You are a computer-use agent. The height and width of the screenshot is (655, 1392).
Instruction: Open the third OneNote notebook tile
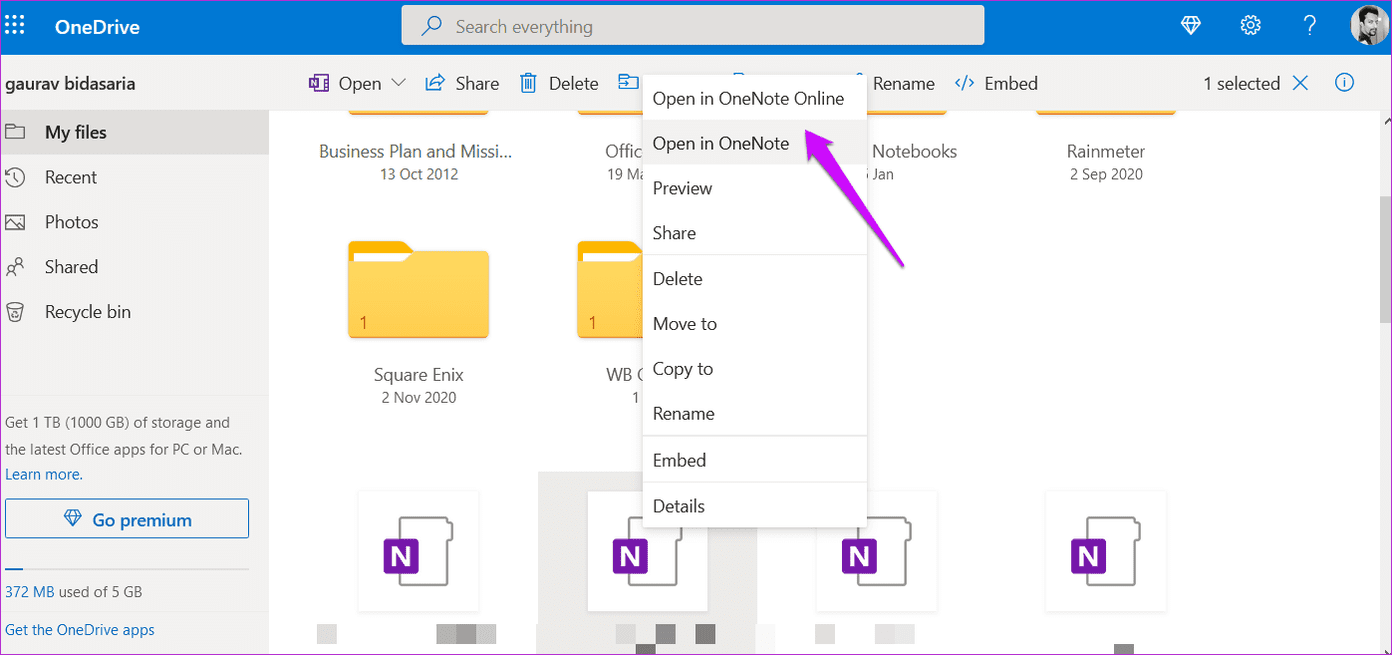(876, 551)
